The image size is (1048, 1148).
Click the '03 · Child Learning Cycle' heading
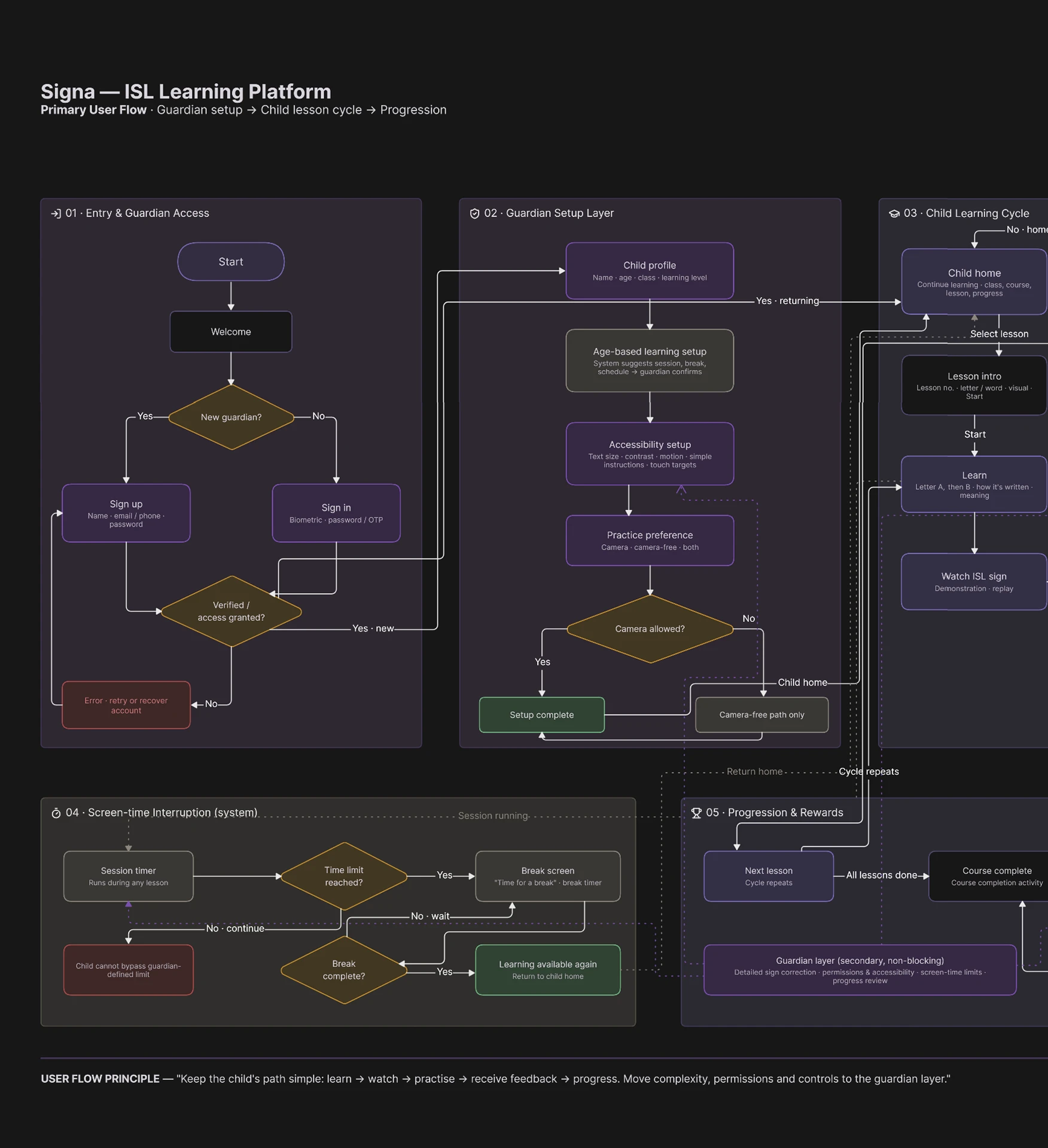tap(967, 213)
